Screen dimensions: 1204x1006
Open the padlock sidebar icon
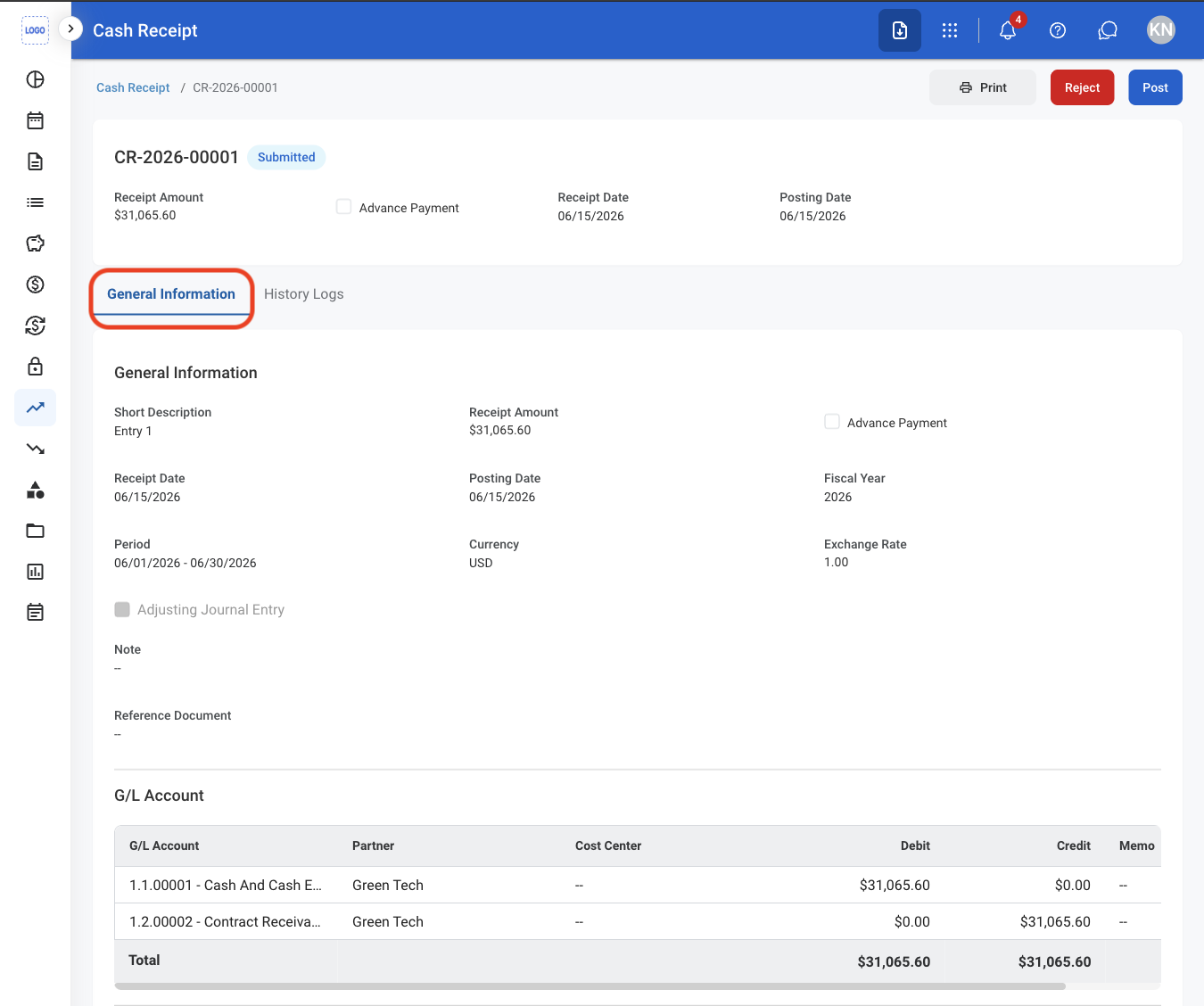click(x=35, y=367)
